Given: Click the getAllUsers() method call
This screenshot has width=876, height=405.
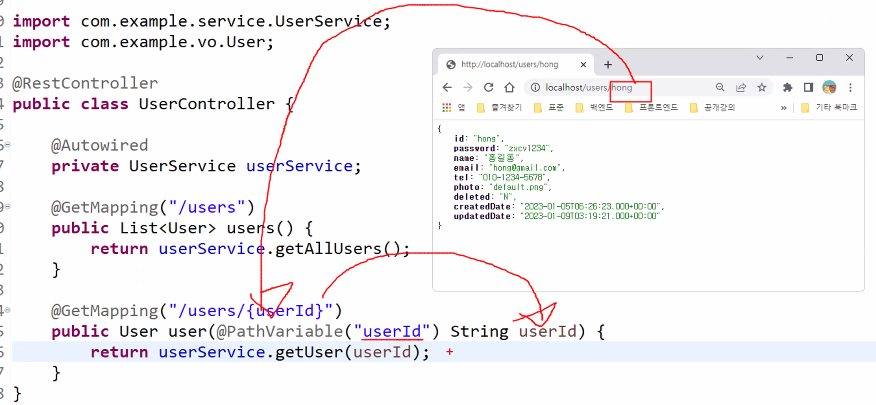Looking at the screenshot, I should 337,249.
